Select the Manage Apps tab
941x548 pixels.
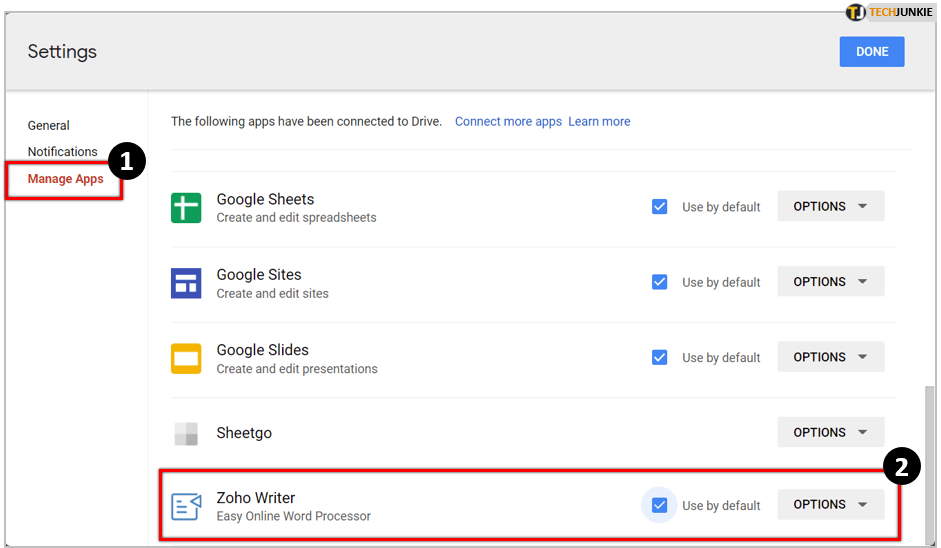[x=66, y=179]
